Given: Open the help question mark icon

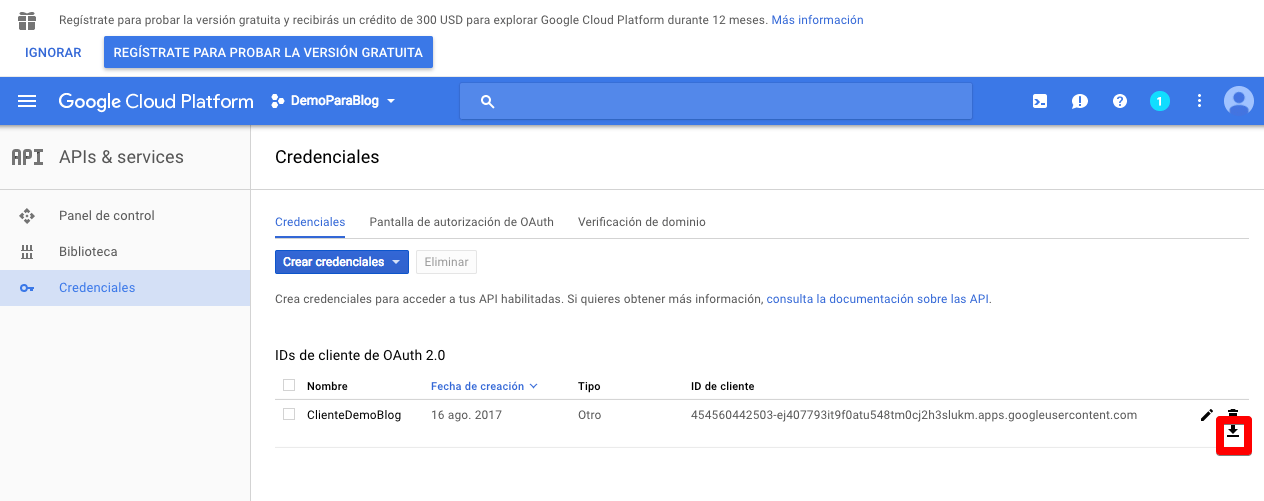Looking at the screenshot, I should (x=1120, y=101).
